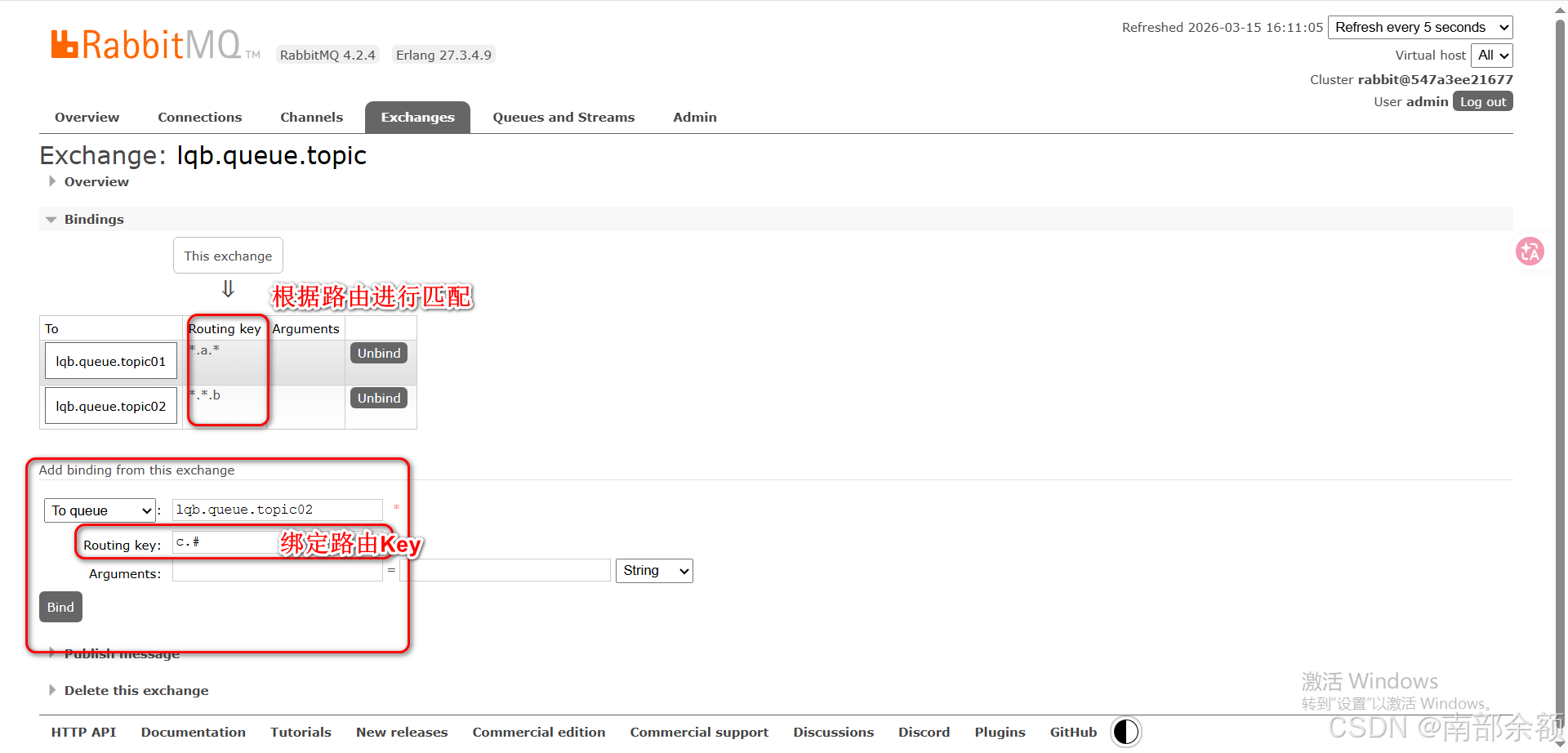
Task: Click the Routing key input field
Action: coord(277,542)
